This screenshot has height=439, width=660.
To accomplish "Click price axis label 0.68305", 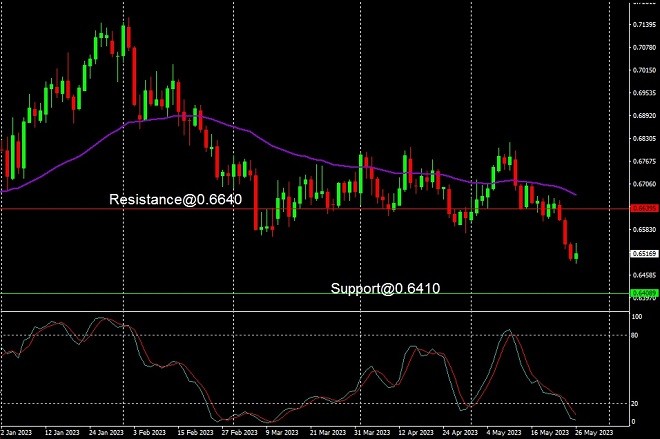I will point(644,138).
